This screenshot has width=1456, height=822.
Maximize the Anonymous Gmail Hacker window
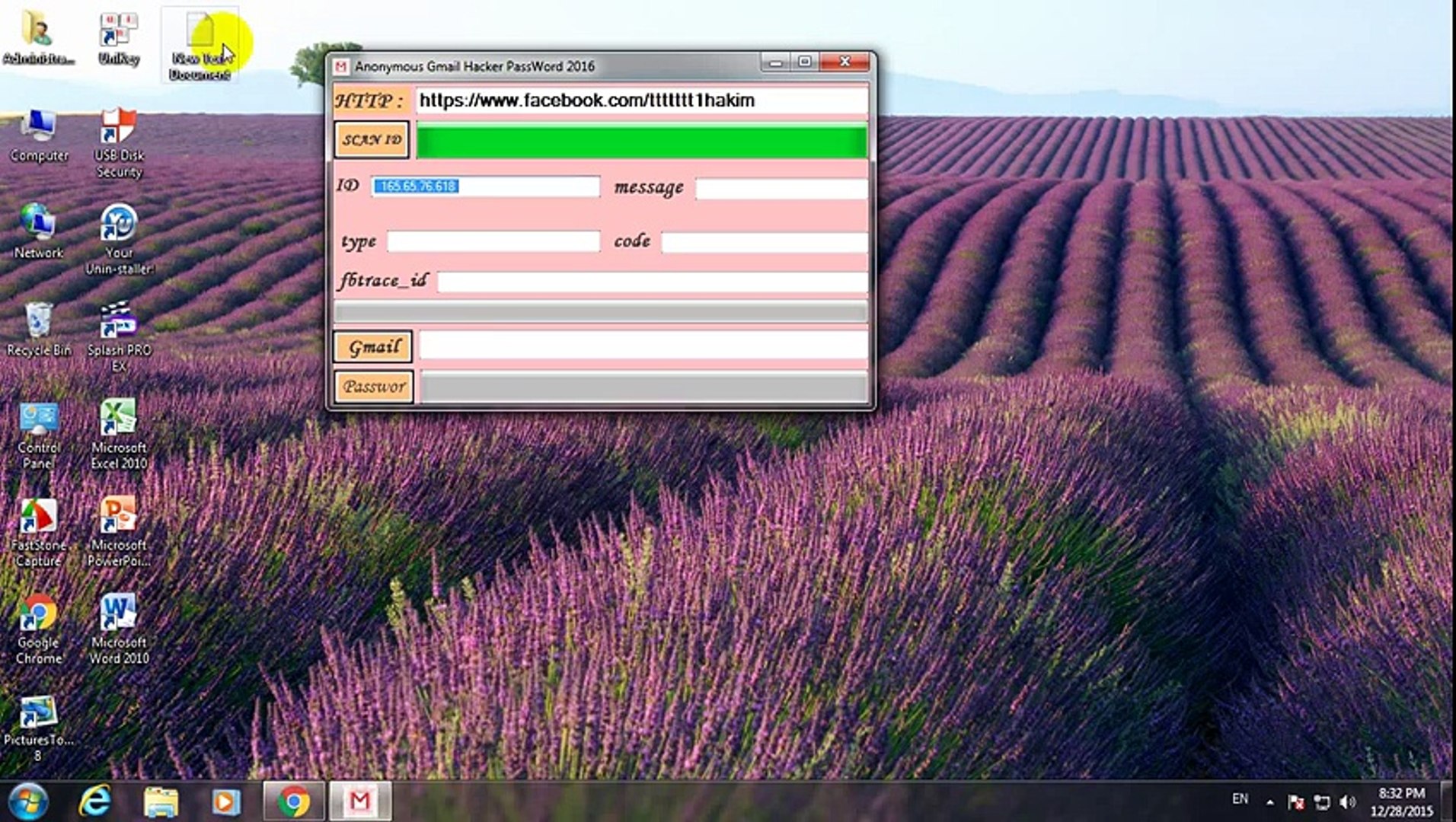click(805, 62)
